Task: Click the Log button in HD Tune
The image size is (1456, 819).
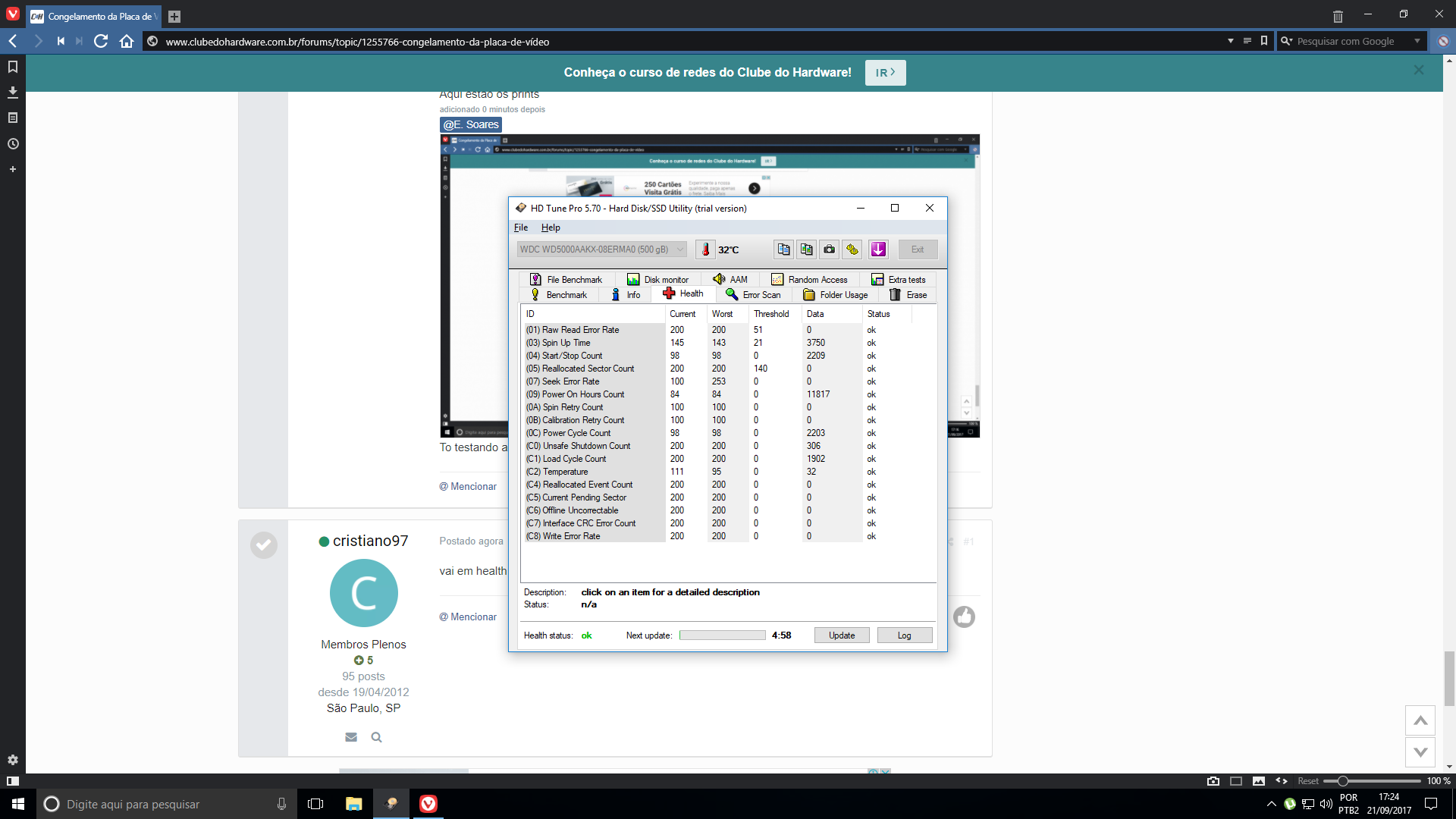Action: (x=905, y=635)
